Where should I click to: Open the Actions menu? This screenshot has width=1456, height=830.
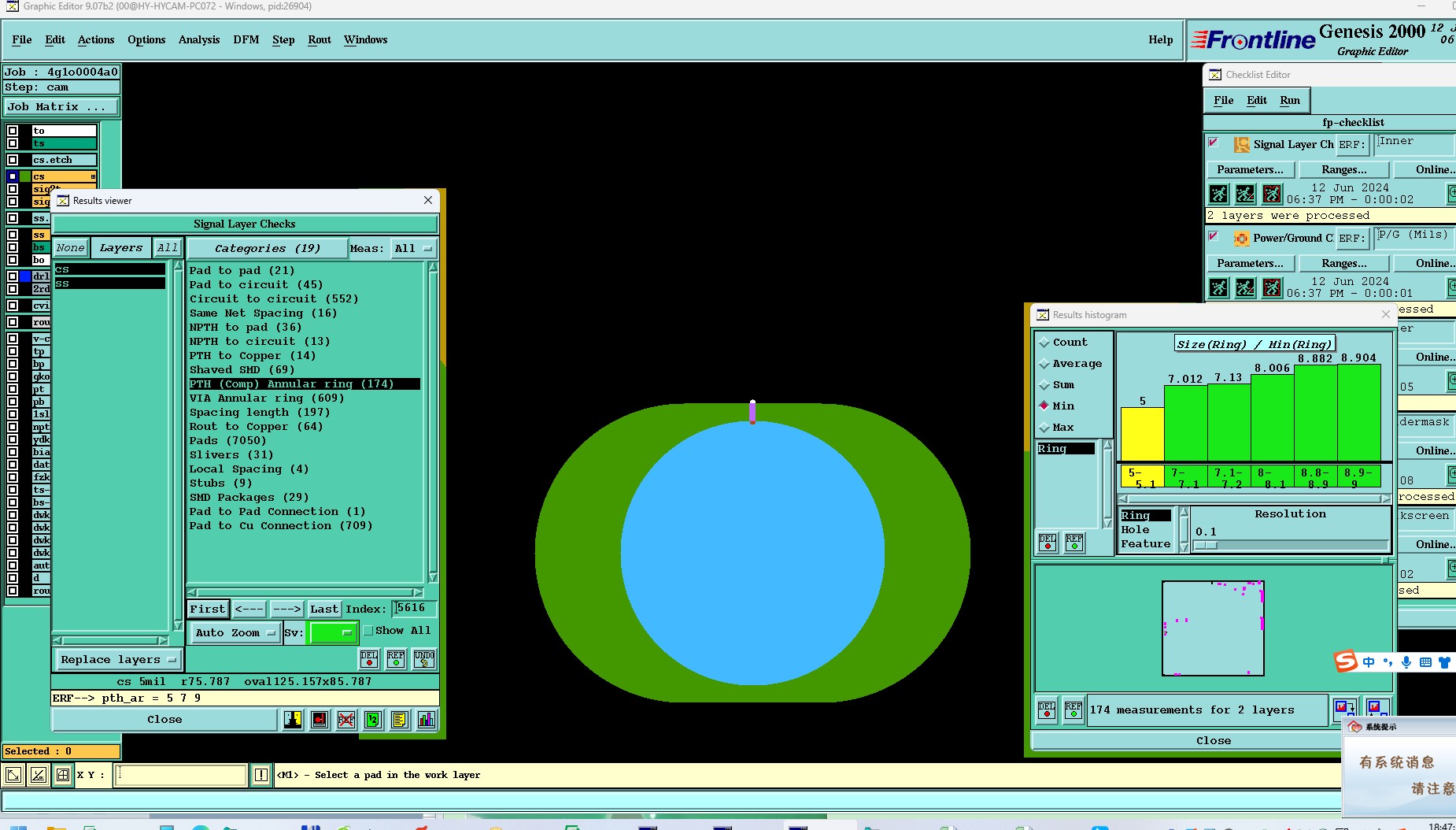(x=96, y=40)
